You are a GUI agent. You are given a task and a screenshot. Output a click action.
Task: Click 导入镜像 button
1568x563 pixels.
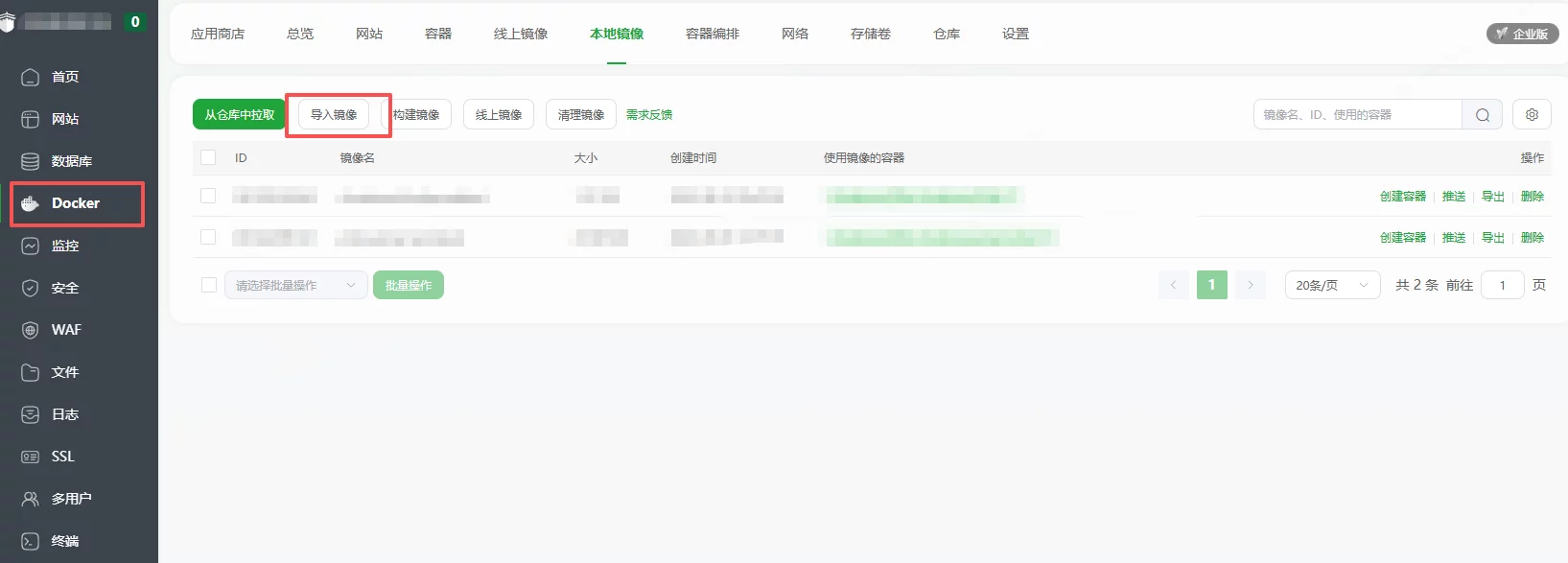334,114
